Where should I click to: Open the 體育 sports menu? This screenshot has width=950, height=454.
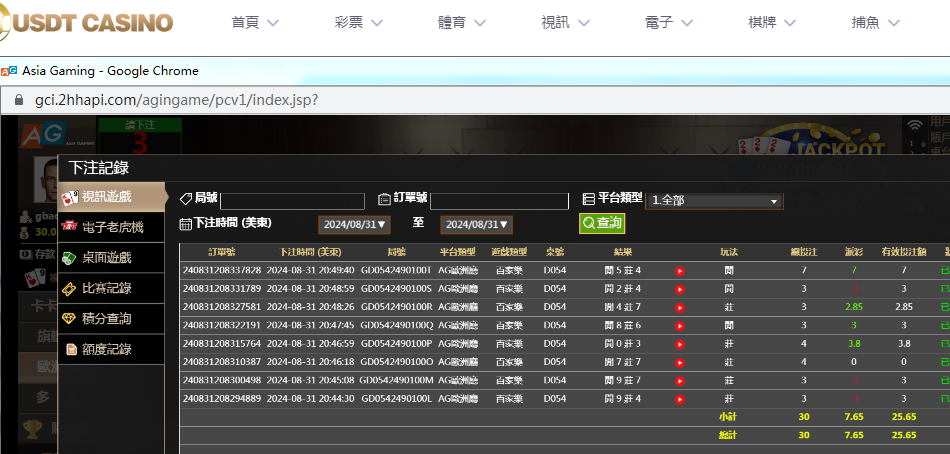(x=461, y=22)
